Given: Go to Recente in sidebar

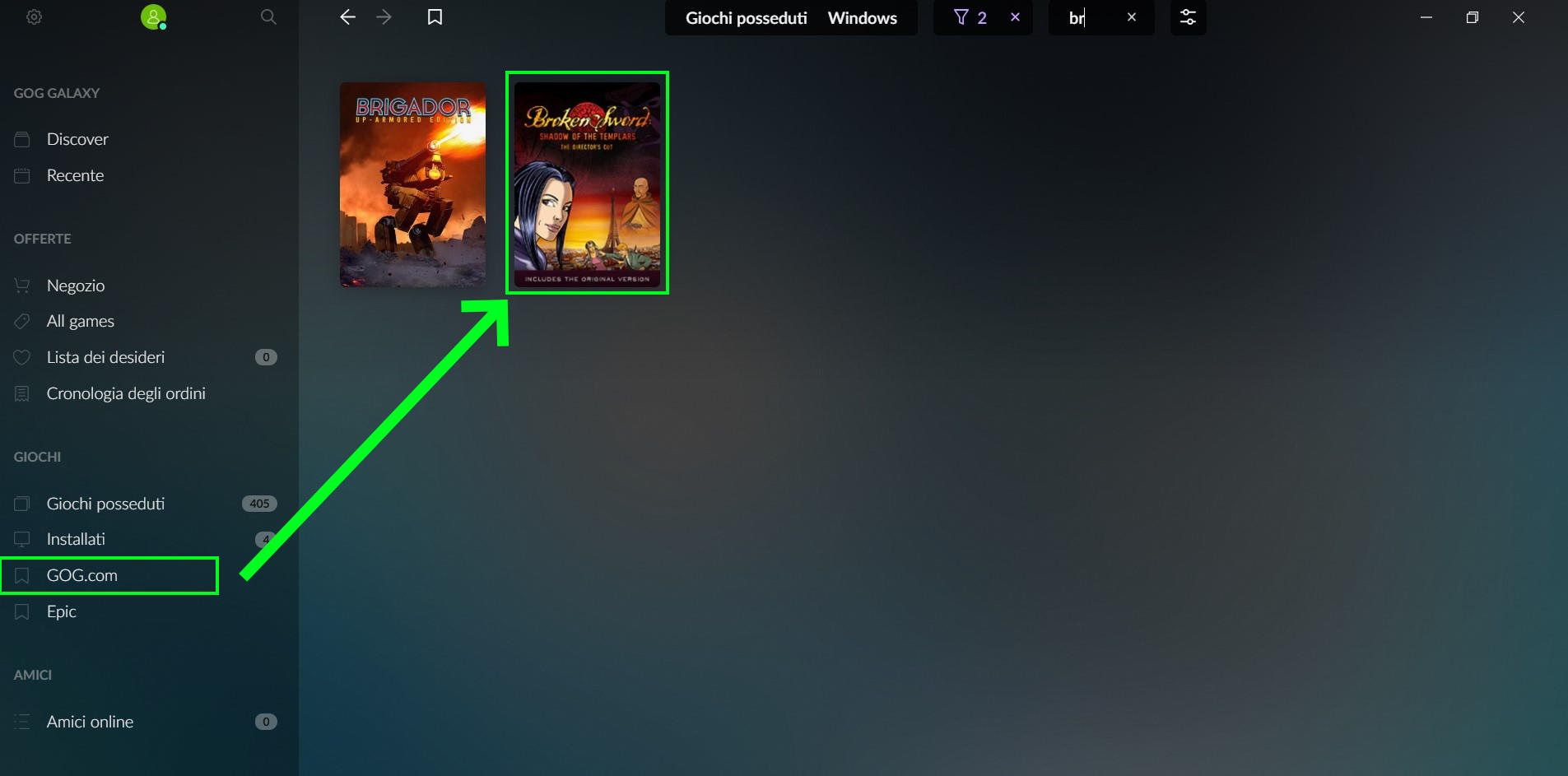Looking at the screenshot, I should tap(75, 175).
